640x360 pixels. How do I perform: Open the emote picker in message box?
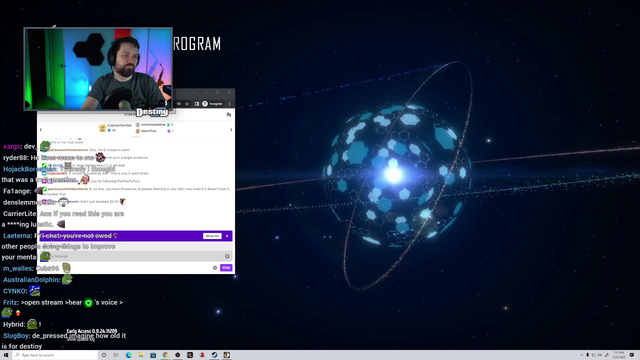pos(227,256)
